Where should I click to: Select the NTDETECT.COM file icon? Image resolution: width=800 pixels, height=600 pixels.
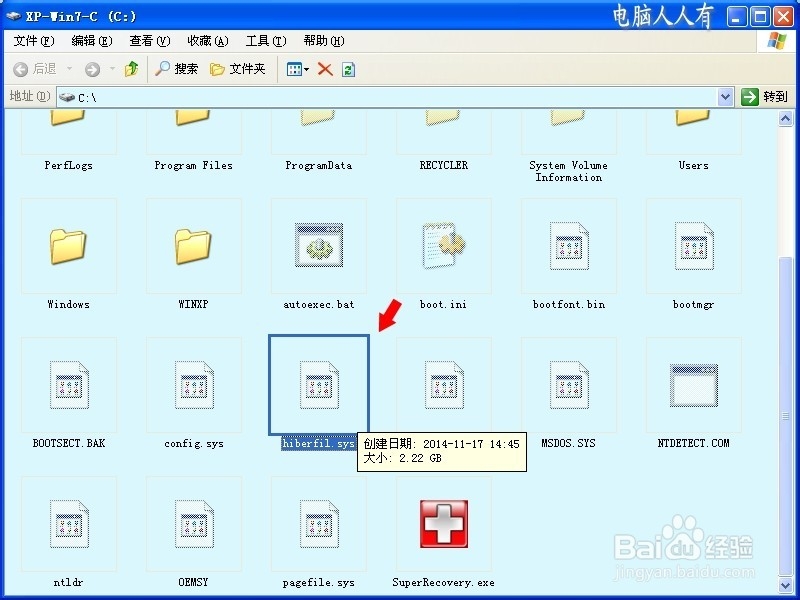click(694, 385)
